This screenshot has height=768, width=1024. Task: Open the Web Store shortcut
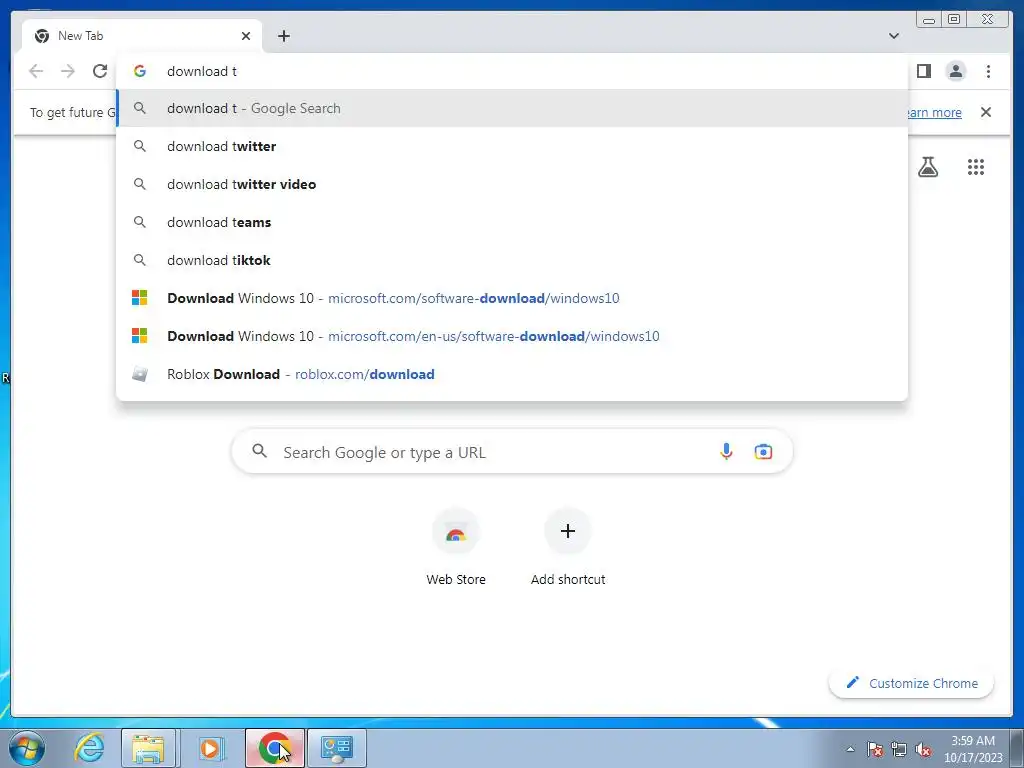pos(456,547)
